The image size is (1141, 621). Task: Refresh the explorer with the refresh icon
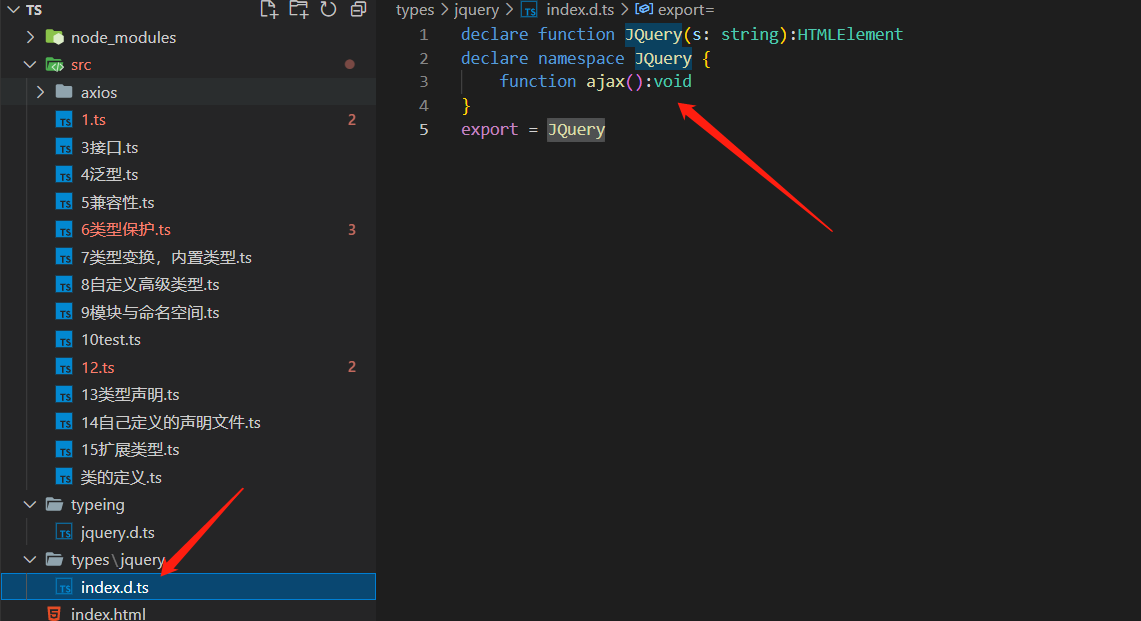pos(329,9)
